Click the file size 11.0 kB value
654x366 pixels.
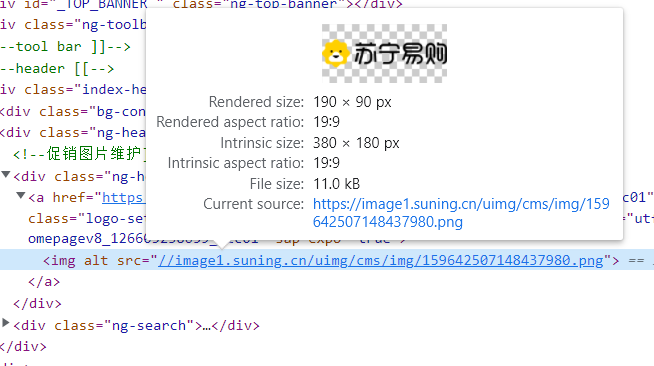point(336,184)
